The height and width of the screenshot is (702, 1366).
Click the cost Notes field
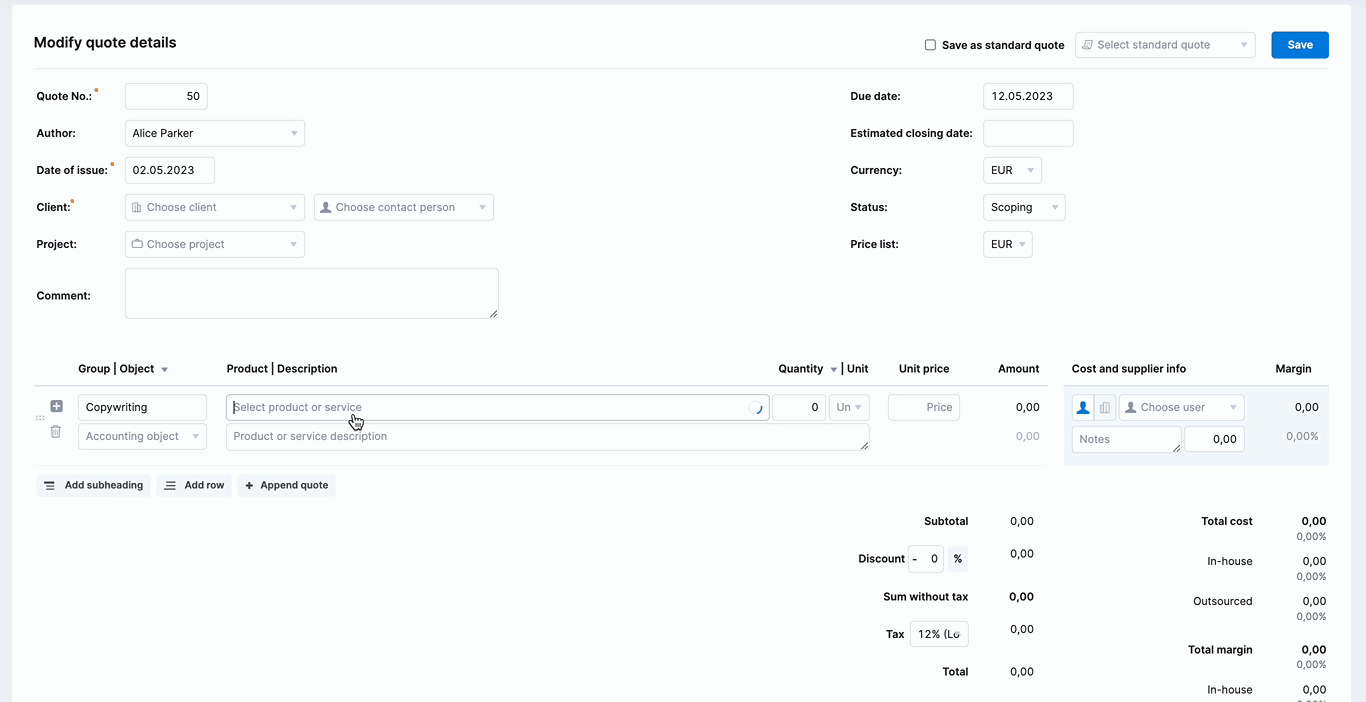(1127, 439)
